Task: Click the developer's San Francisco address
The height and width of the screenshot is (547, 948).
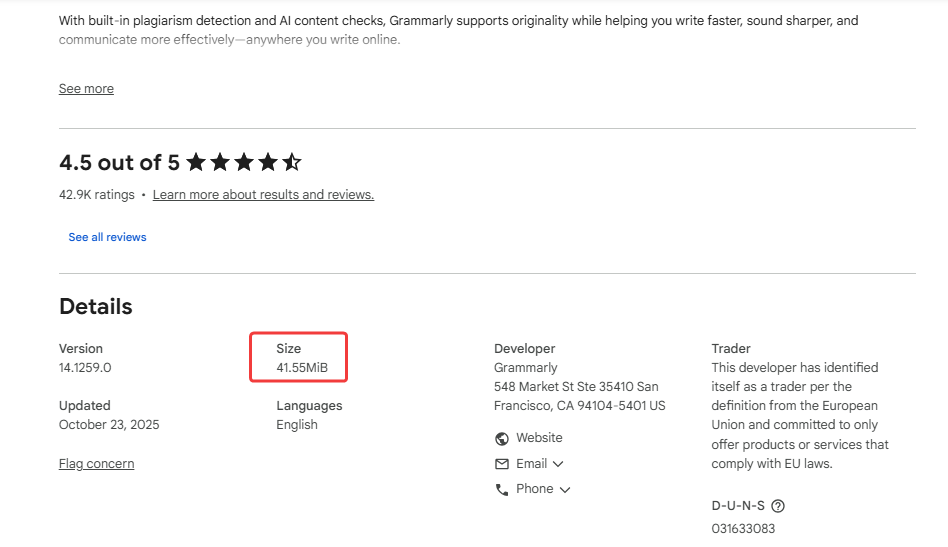Action: (x=579, y=396)
